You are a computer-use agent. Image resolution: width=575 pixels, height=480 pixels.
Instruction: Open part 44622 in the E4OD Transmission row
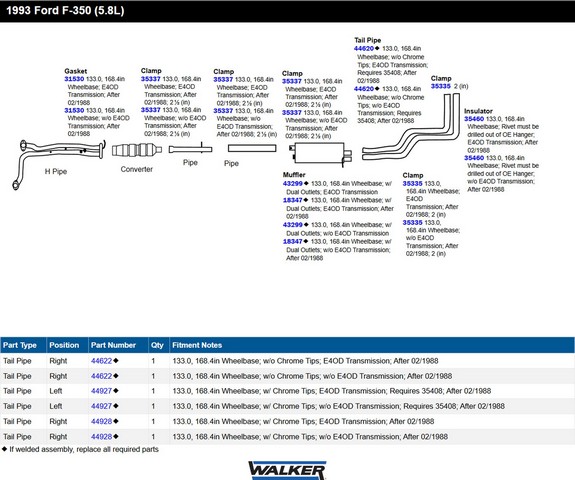click(102, 361)
